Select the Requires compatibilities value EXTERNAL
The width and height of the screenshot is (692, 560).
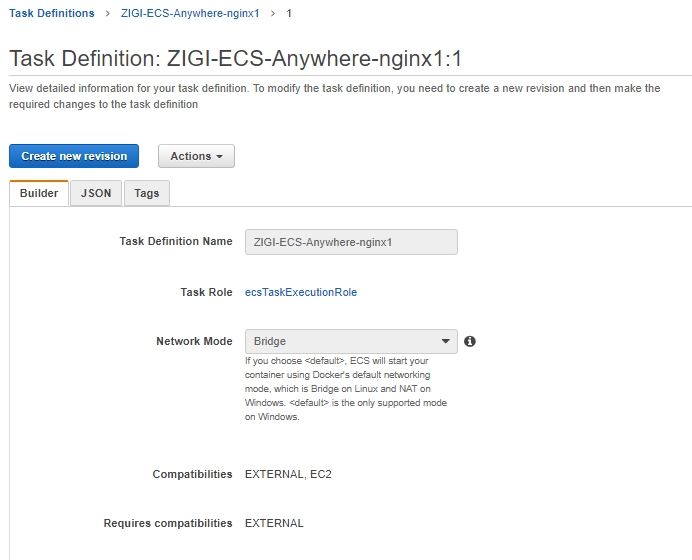click(x=274, y=523)
